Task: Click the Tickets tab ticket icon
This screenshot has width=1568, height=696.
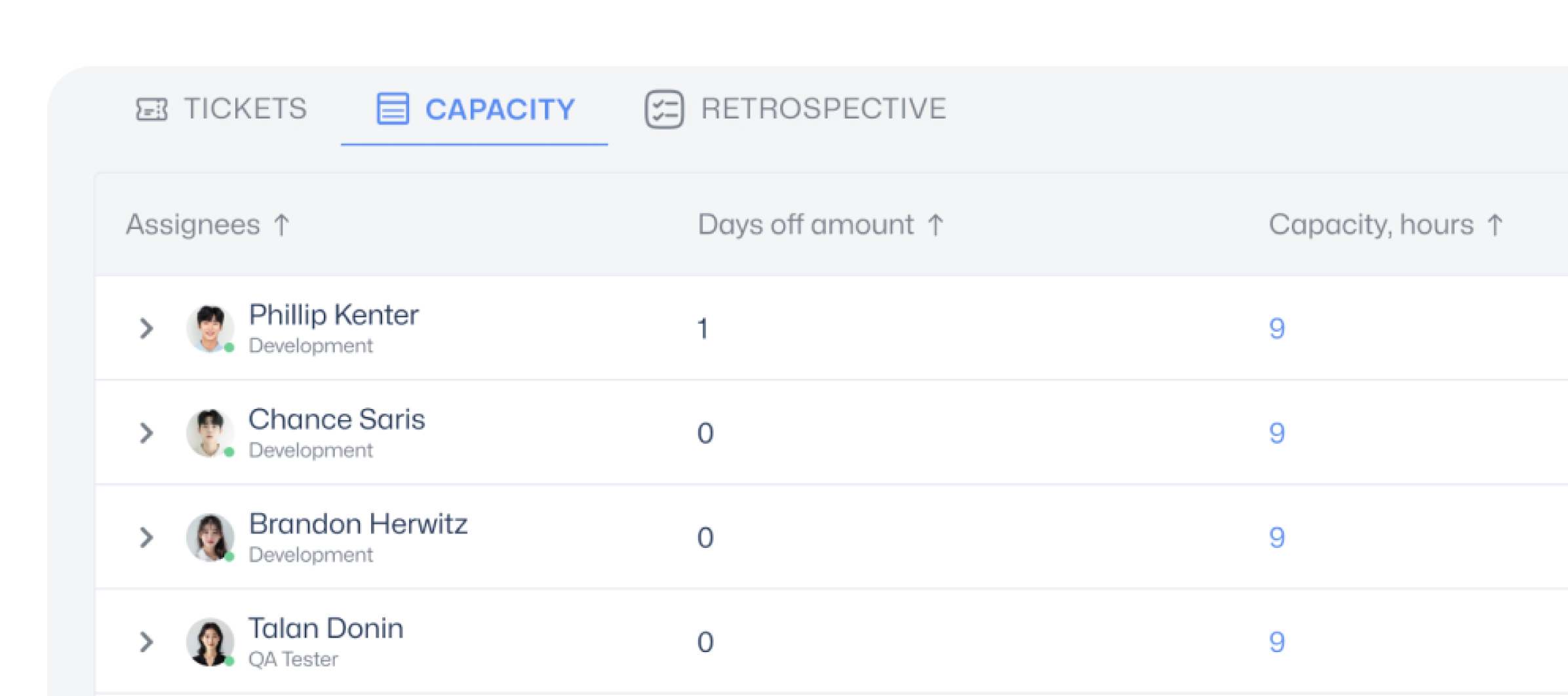Action: [x=151, y=109]
